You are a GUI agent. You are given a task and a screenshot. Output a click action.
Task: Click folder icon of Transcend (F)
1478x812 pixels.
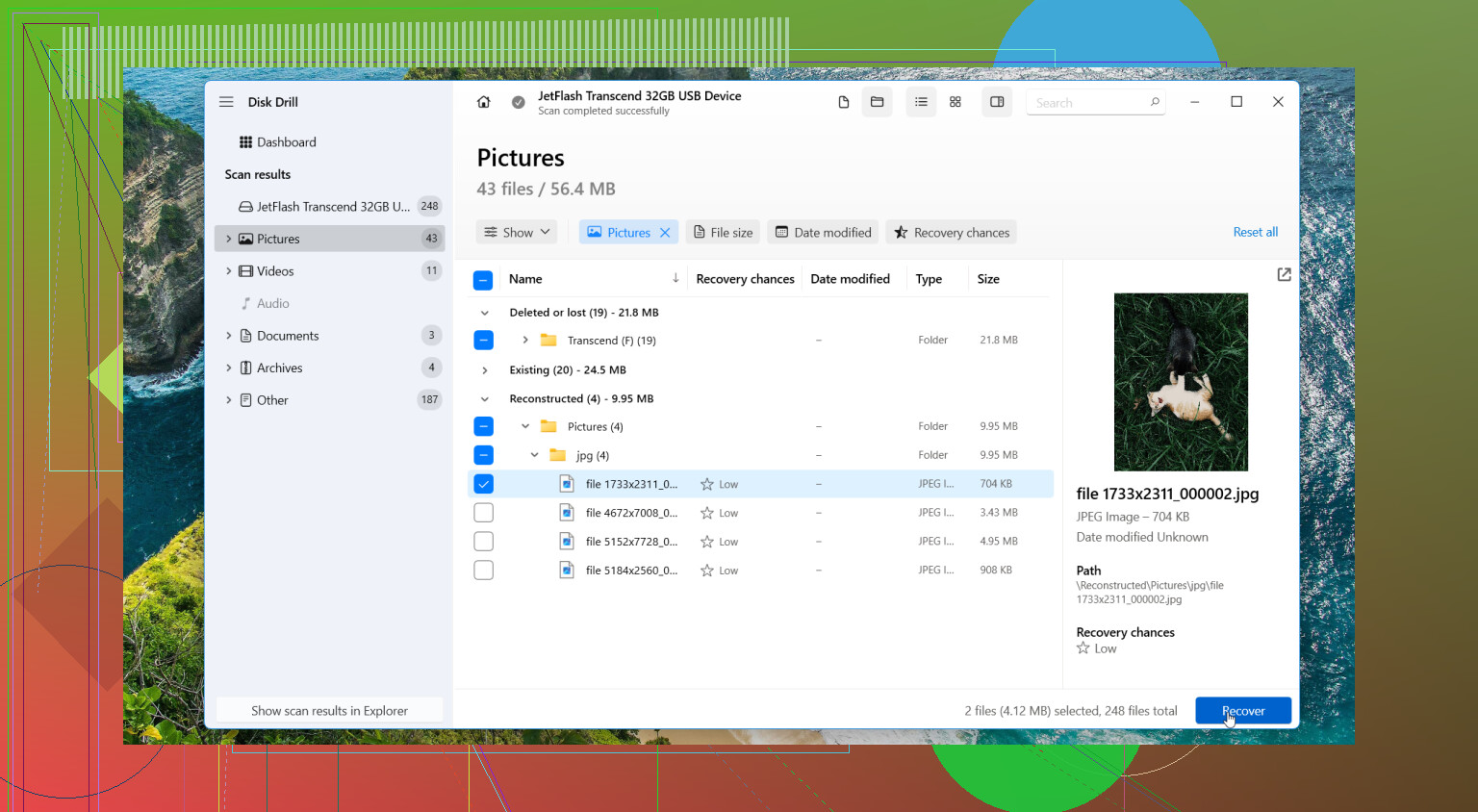(548, 341)
